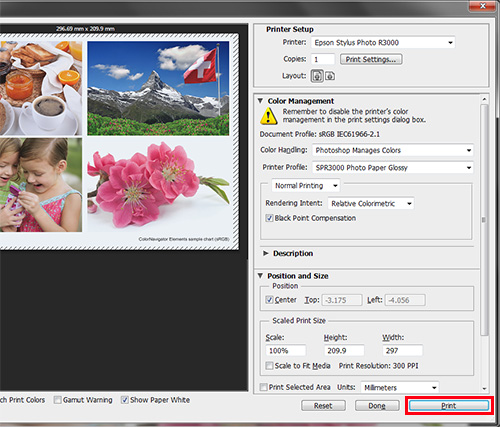The height and width of the screenshot is (427, 500).
Task: Collapse the Position and Size section
Action: (x=260, y=276)
